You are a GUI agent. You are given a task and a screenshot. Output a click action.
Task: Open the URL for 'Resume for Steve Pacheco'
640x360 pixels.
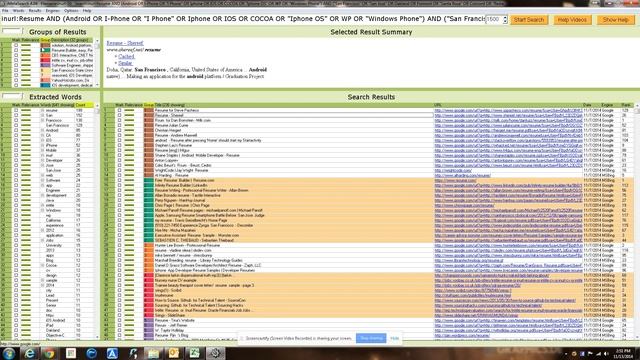pos(508,110)
